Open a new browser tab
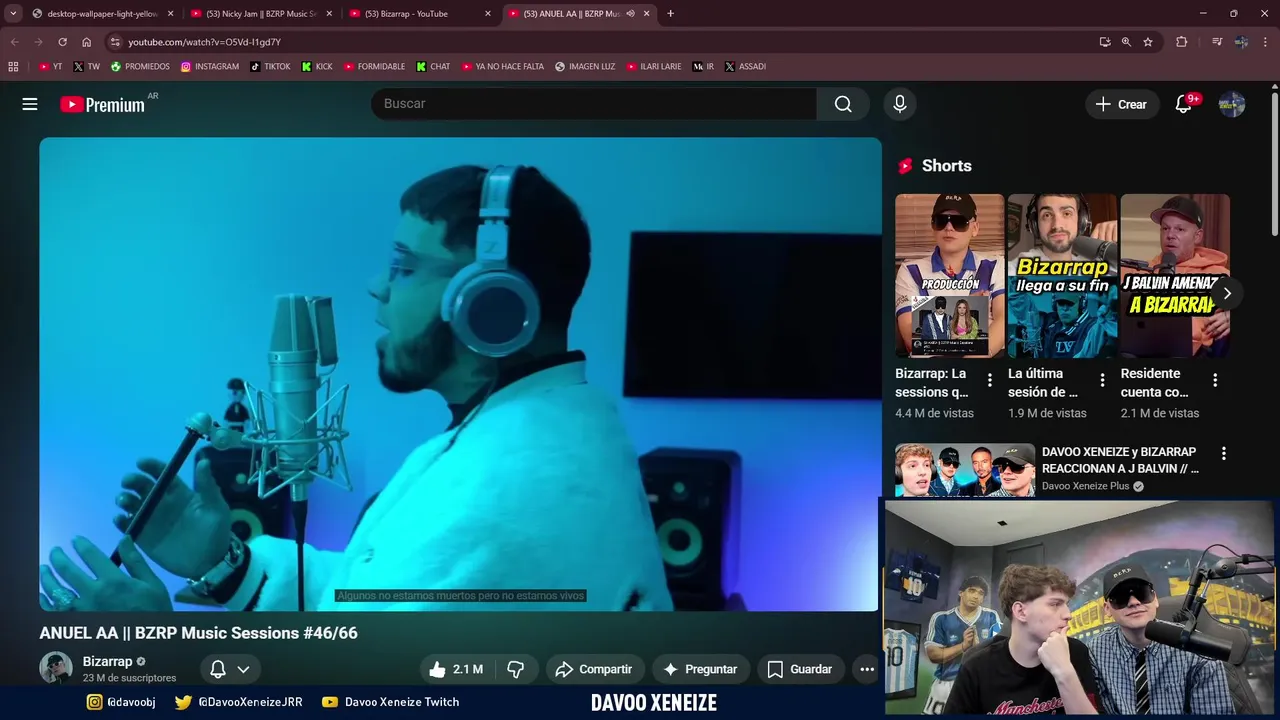Image resolution: width=1280 pixels, height=720 pixels. point(670,14)
